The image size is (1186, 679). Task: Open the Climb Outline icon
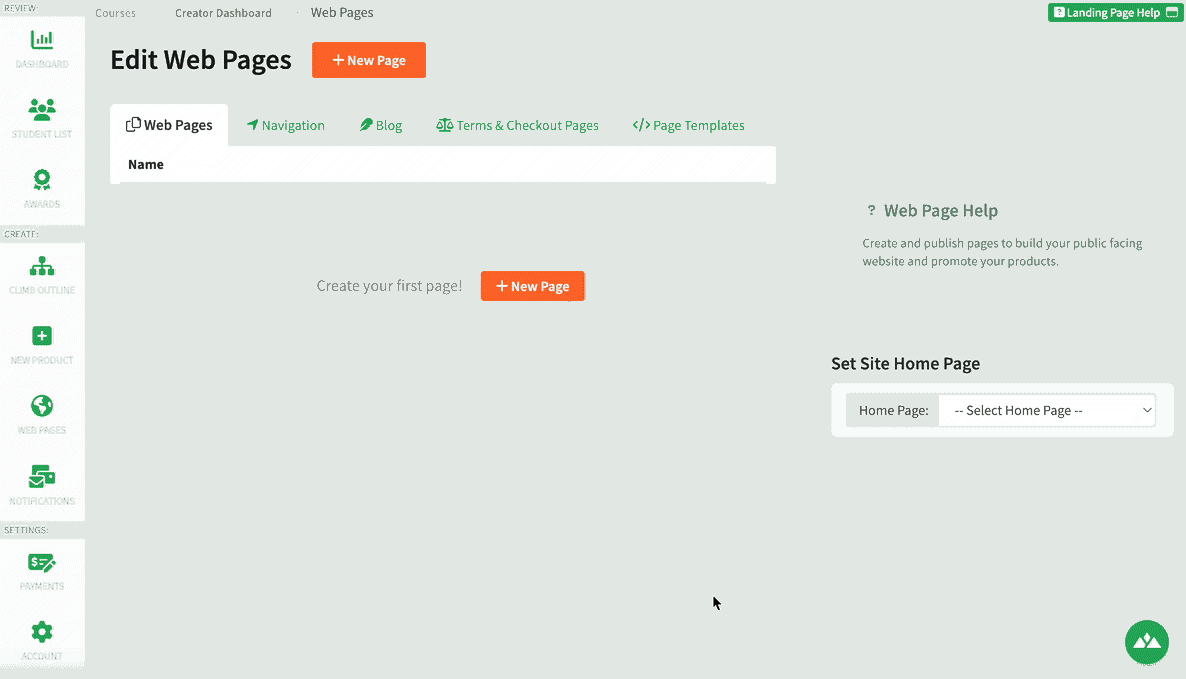pyautogui.click(x=42, y=265)
